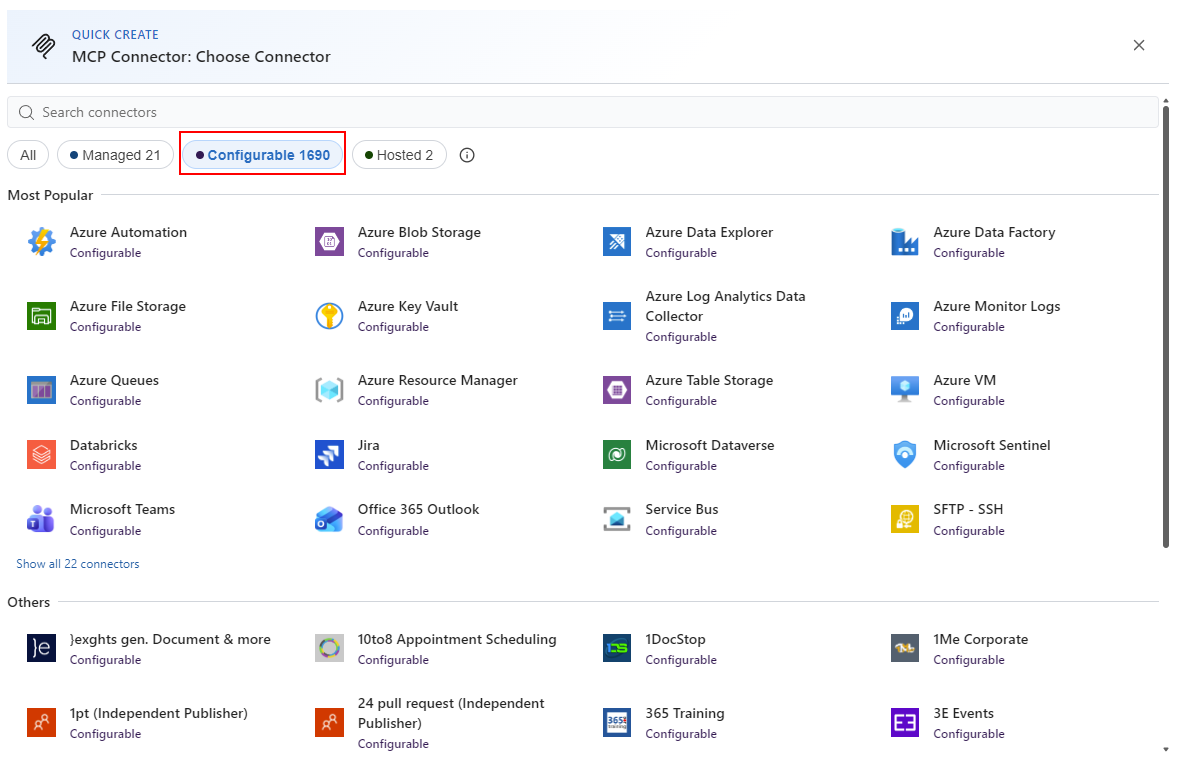Choose the Azure VM monitor icon

905,390
